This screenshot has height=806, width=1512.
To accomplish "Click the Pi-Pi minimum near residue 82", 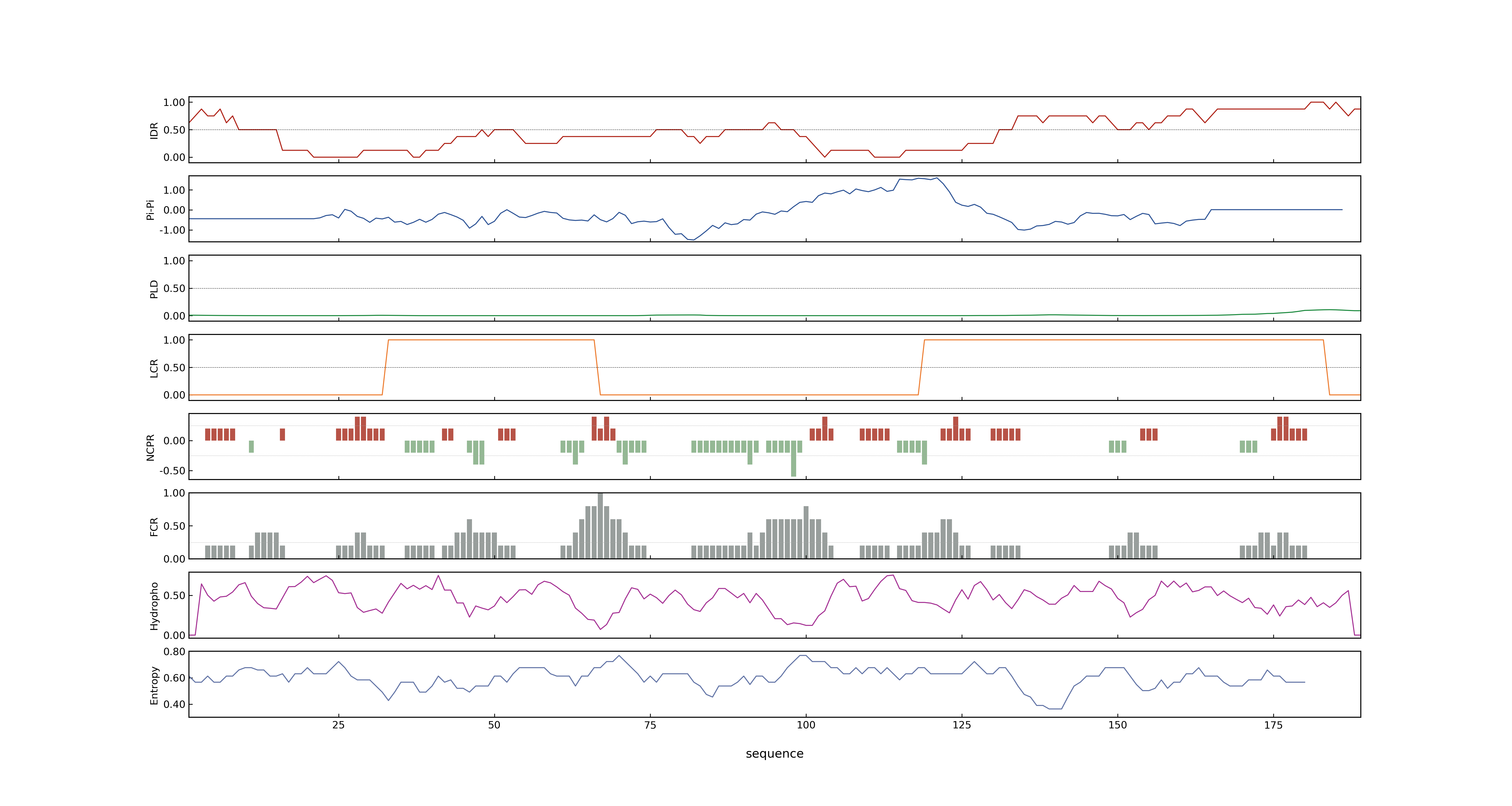I will tap(694, 239).
